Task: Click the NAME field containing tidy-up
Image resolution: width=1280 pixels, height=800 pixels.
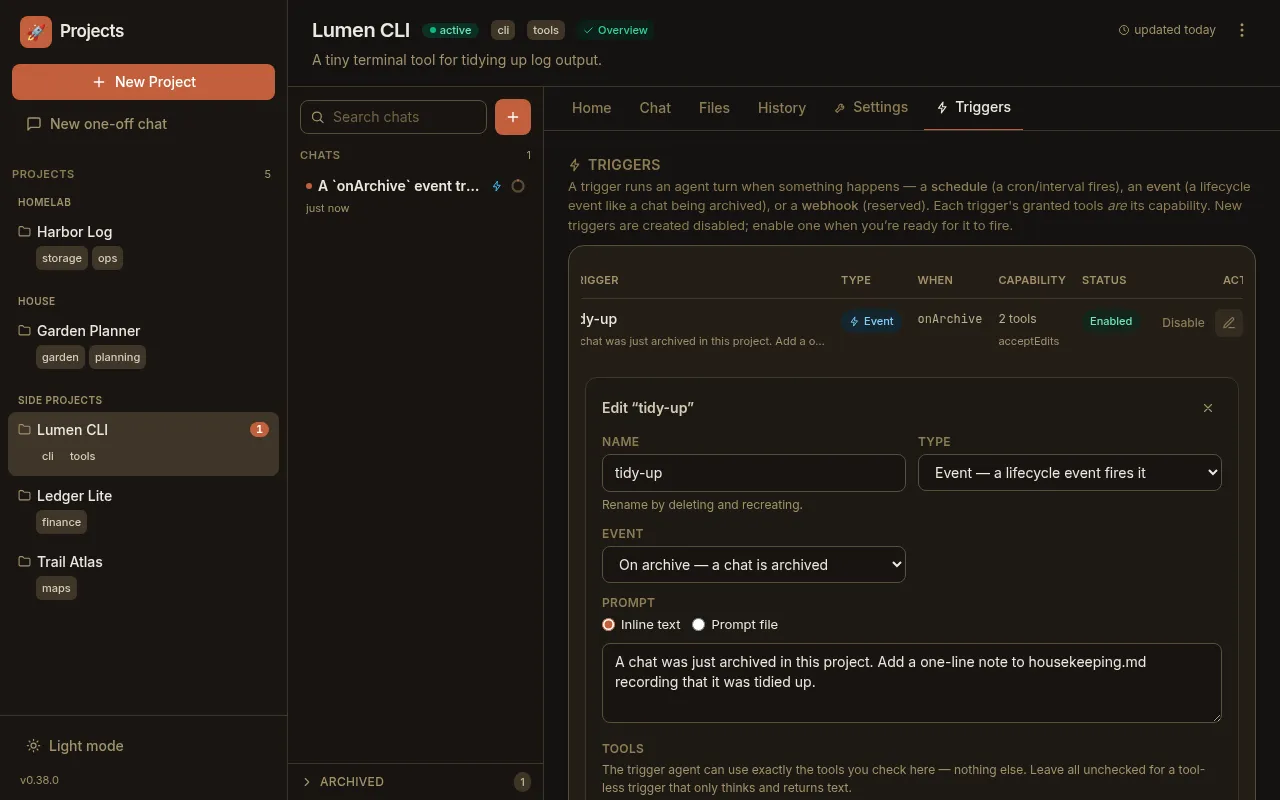Action: click(x=754, y=473)
